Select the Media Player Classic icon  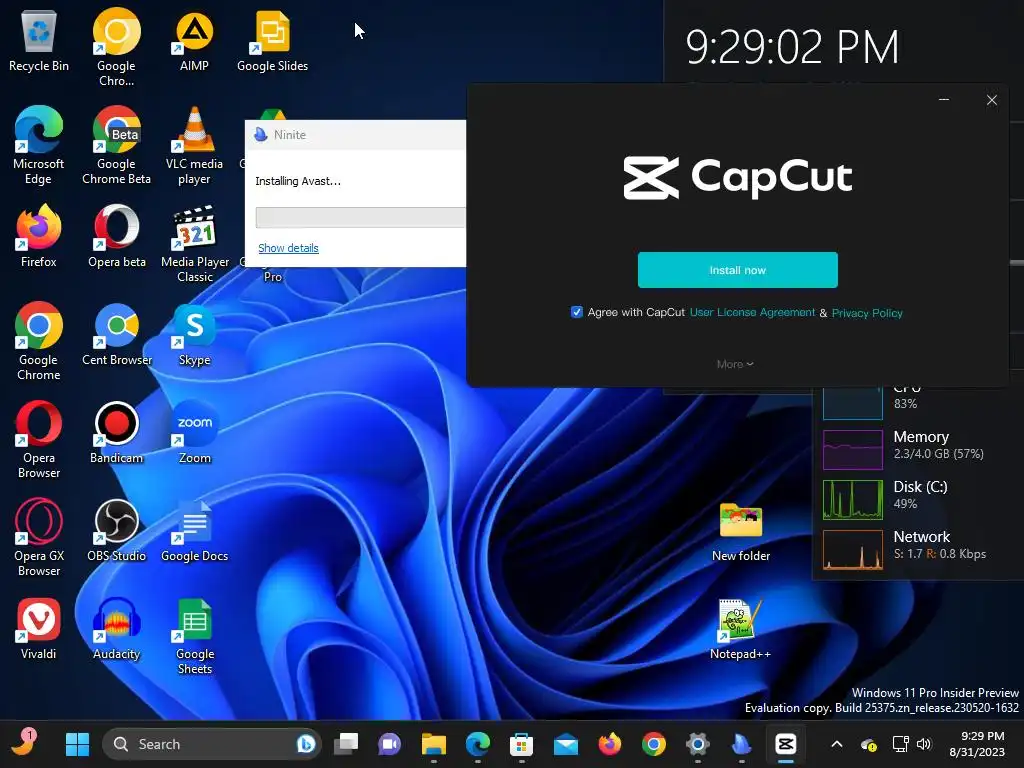[x=195, y=244]
